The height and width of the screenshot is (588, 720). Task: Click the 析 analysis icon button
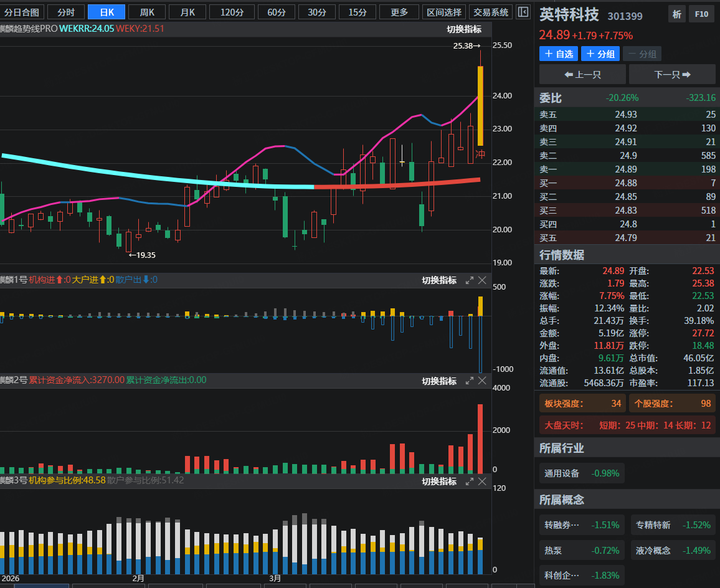point(677,15)
